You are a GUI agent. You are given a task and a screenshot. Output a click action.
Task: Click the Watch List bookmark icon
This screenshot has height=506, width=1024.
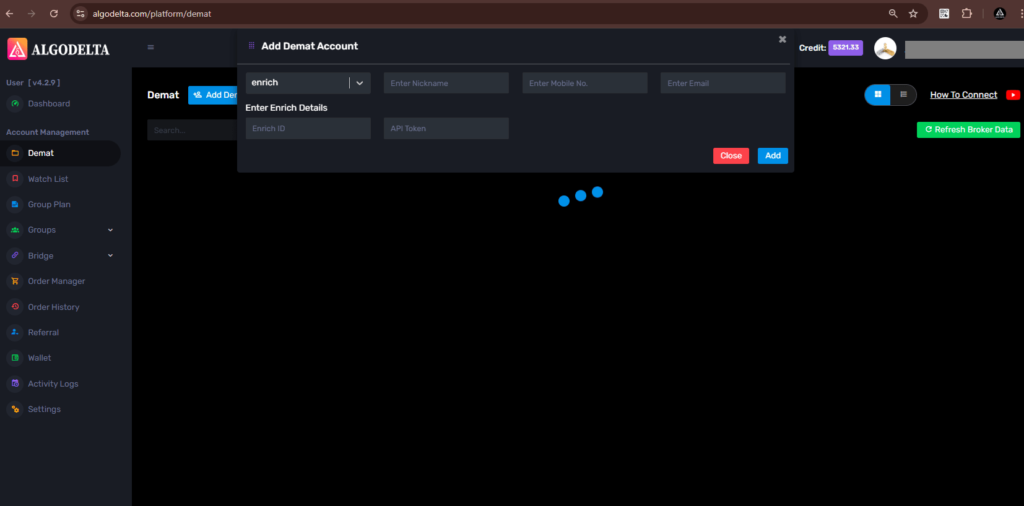click(x=14, y=179)
